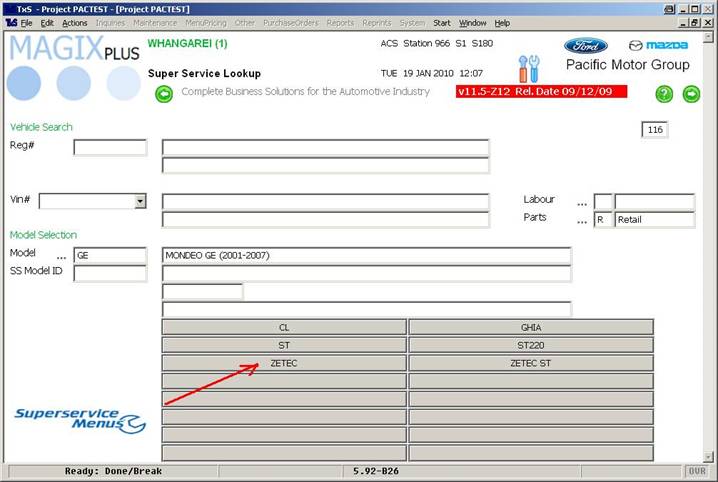Image resolution: width=718 pixels, height=482 pixels.
Task: Click the green forward arrow icon
Action: 691,94
